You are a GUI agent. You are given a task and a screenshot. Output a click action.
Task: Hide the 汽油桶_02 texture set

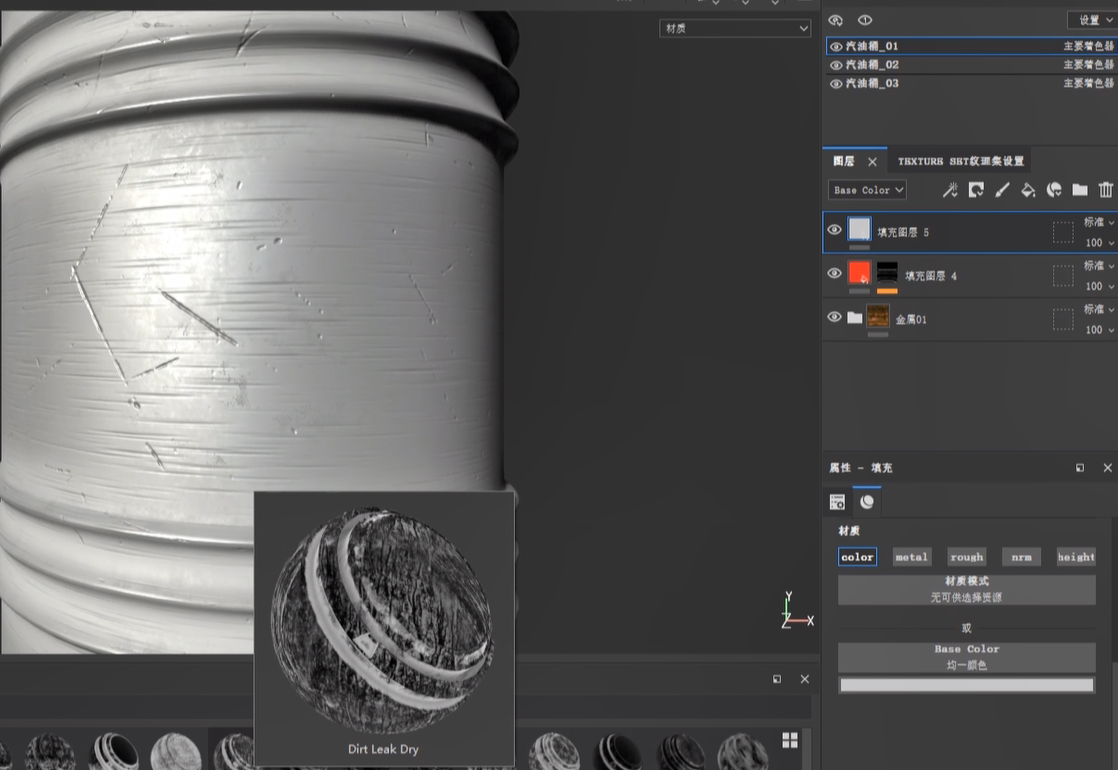click(x=836, y=65)
